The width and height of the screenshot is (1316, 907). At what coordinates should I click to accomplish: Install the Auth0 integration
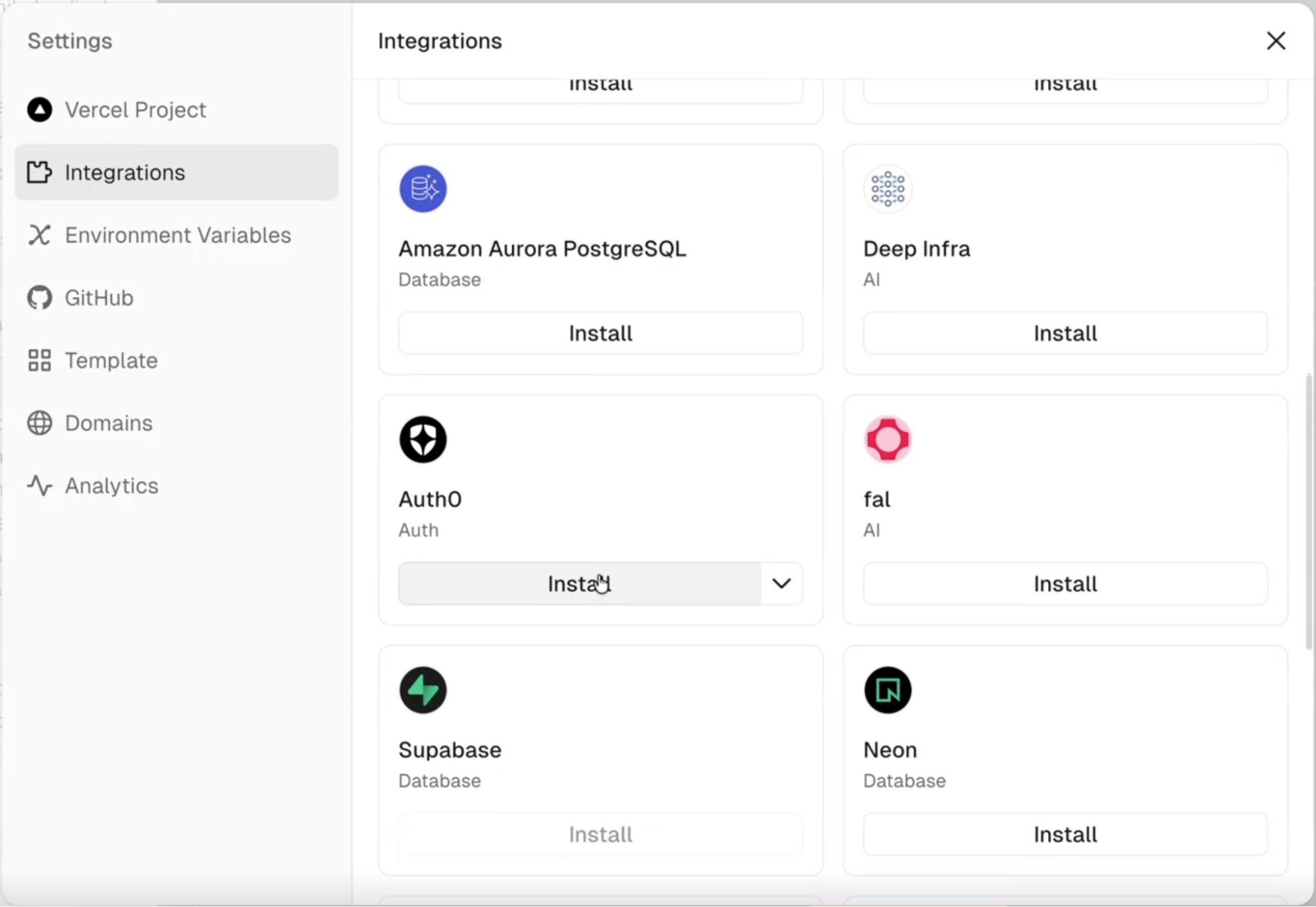coord(579,584)
